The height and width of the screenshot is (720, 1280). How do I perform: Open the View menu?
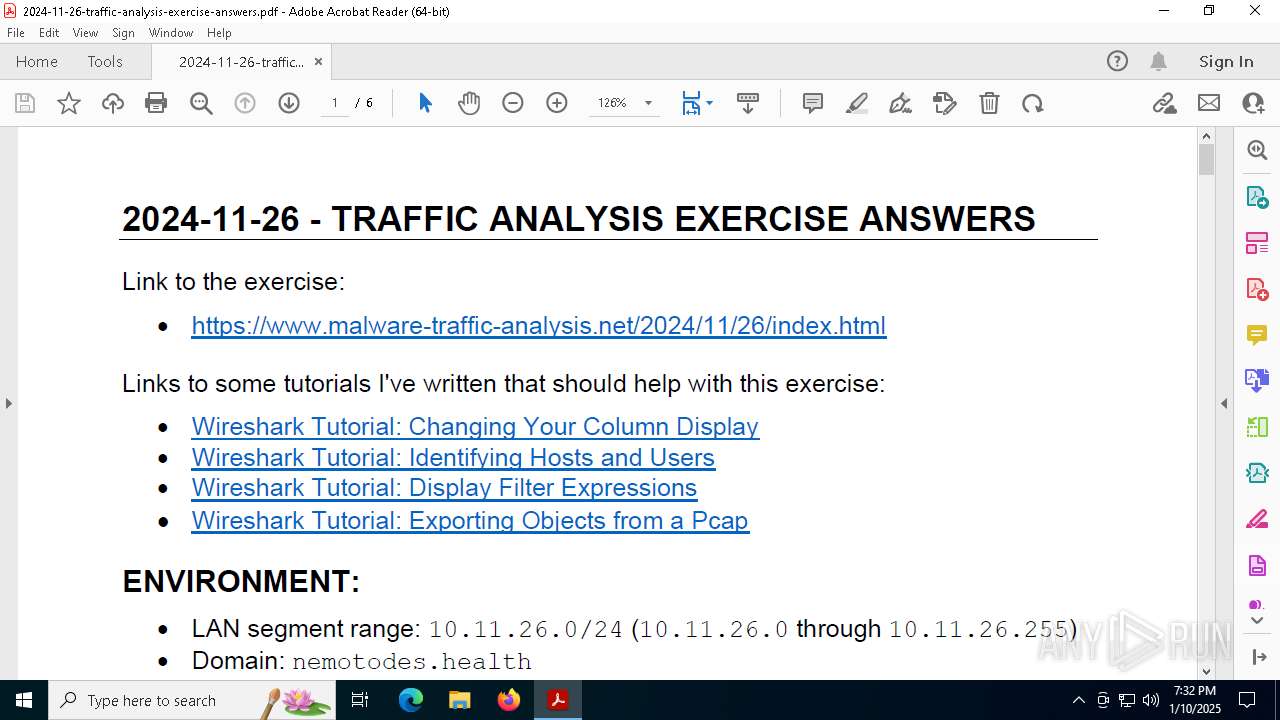pos(85,32)
